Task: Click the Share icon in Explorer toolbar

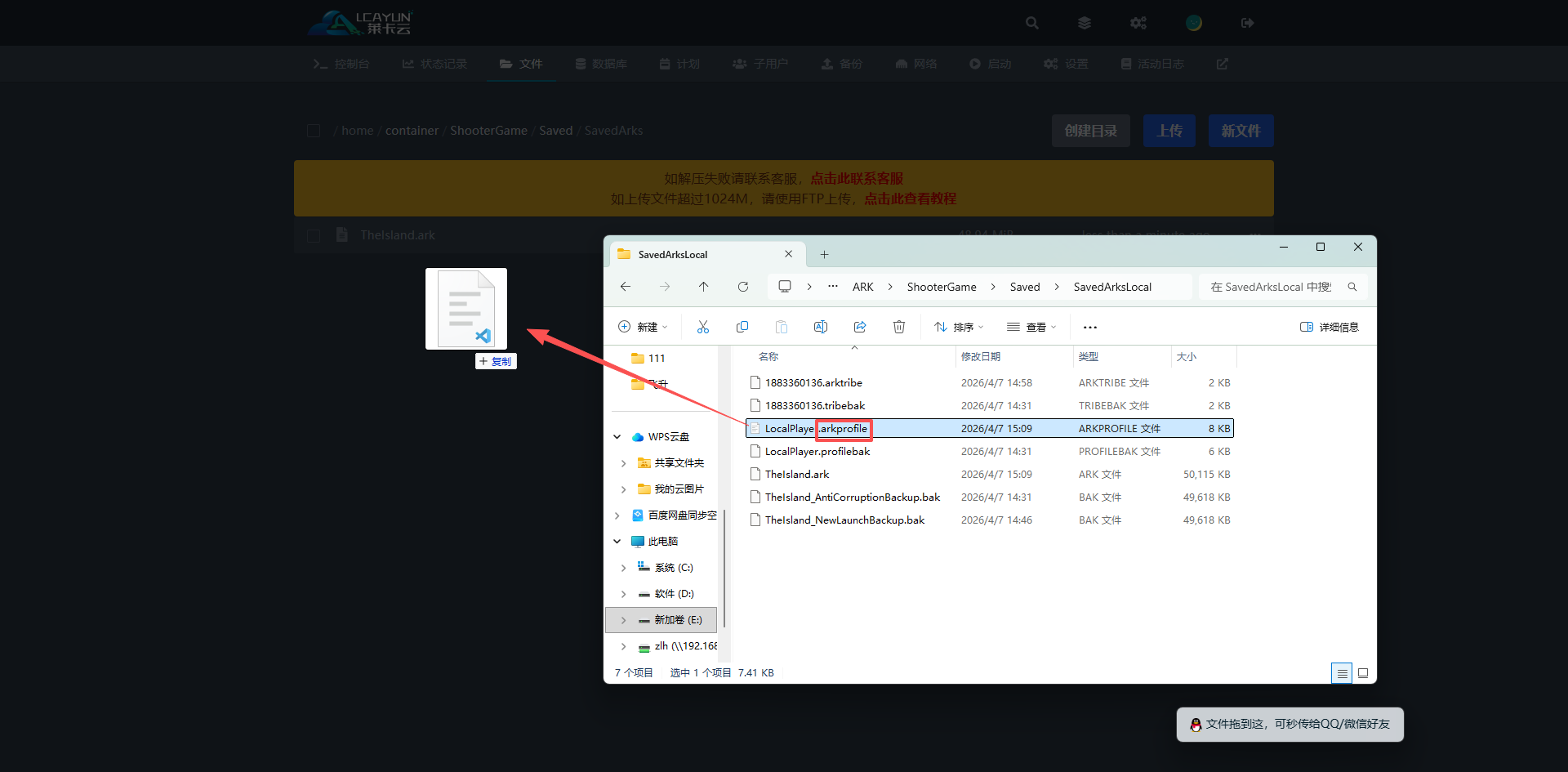Action: pyautogui.click(x=860, y=327)
